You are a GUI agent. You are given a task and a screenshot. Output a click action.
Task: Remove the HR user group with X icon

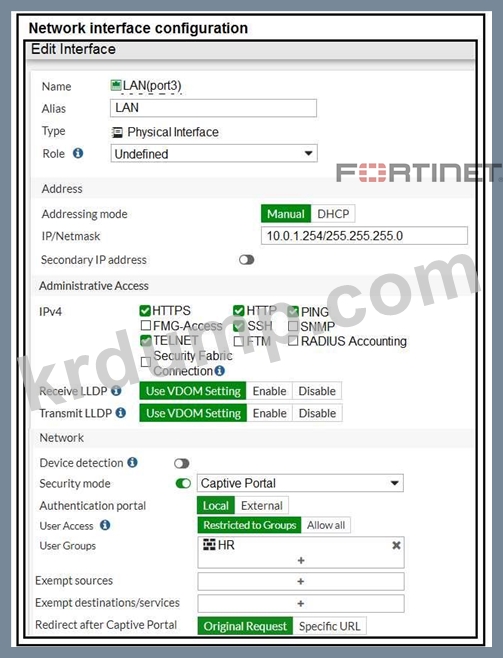coord(396,545)
